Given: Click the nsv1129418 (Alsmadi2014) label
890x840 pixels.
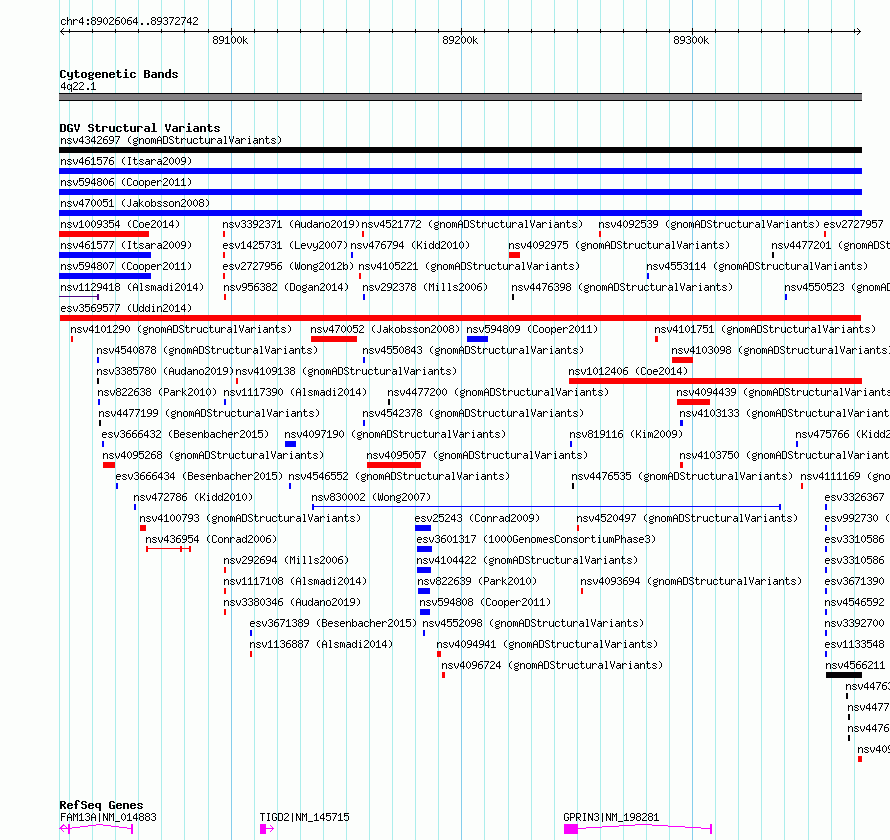Looking at the screenshot, I should click(132, 287).
